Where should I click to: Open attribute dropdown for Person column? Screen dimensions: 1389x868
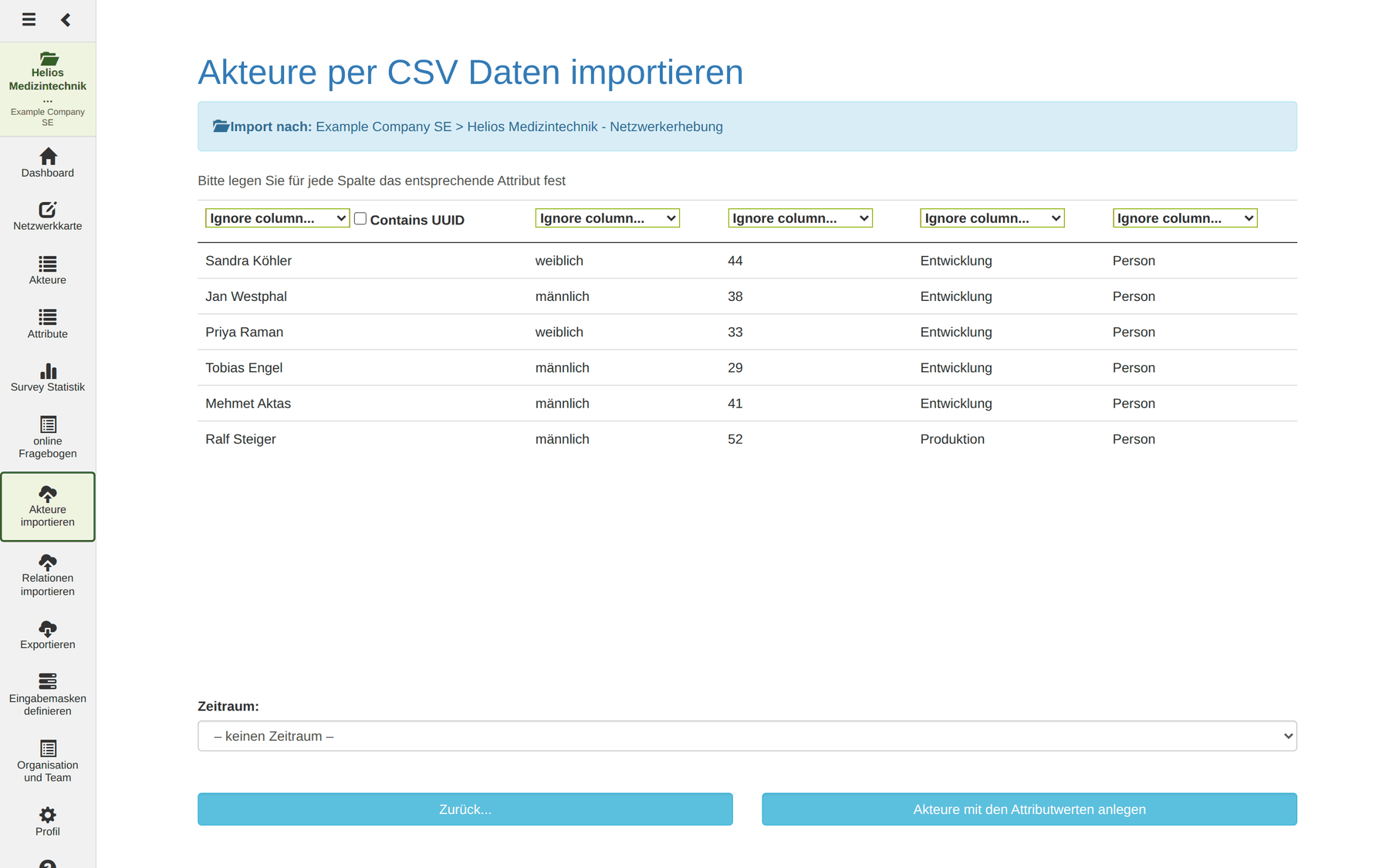click(x=1185, y=218)
